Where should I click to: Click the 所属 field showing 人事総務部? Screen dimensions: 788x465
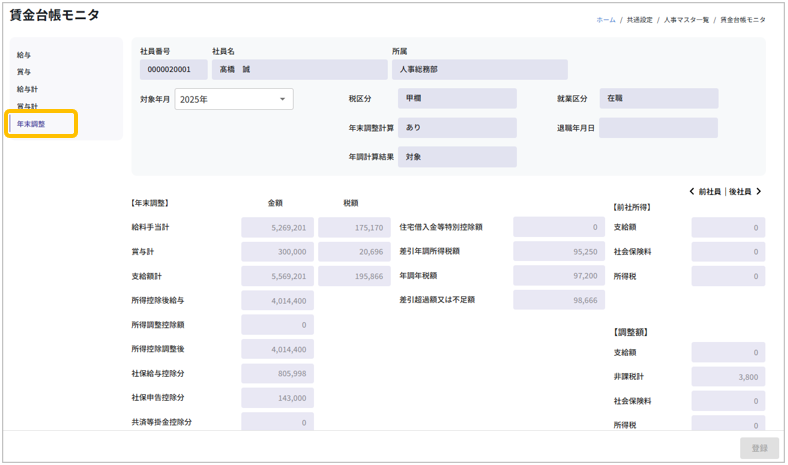point(479,70)
